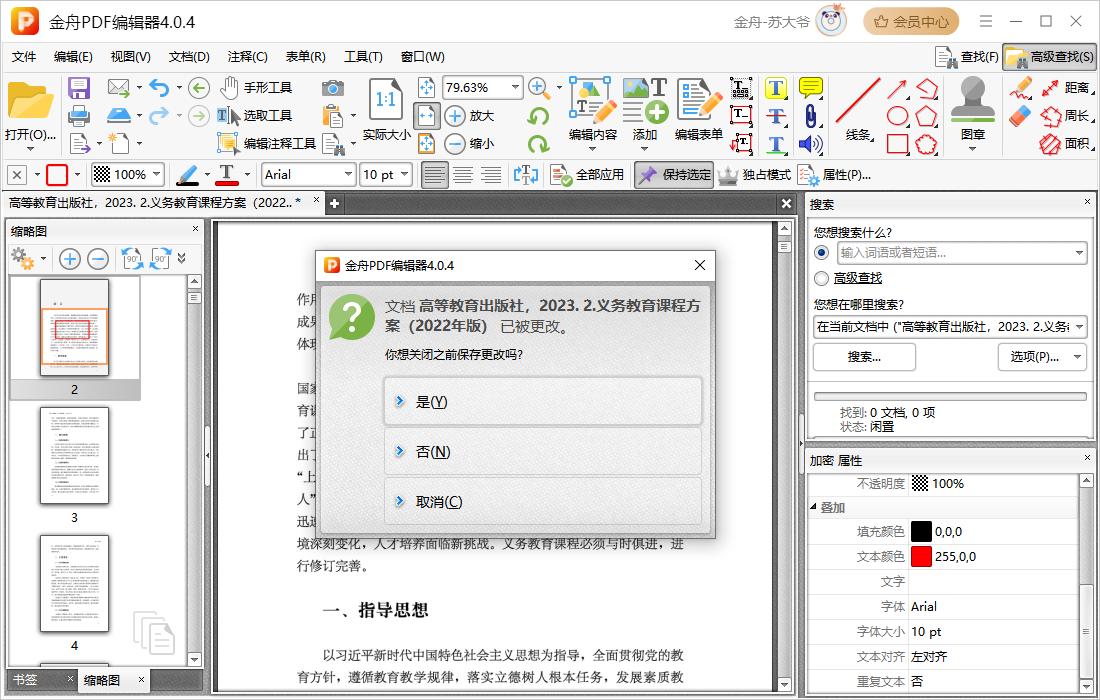Screen dimensions: 1100x700
Task: Click the save floppy disk icon
Action: point(79,88)
